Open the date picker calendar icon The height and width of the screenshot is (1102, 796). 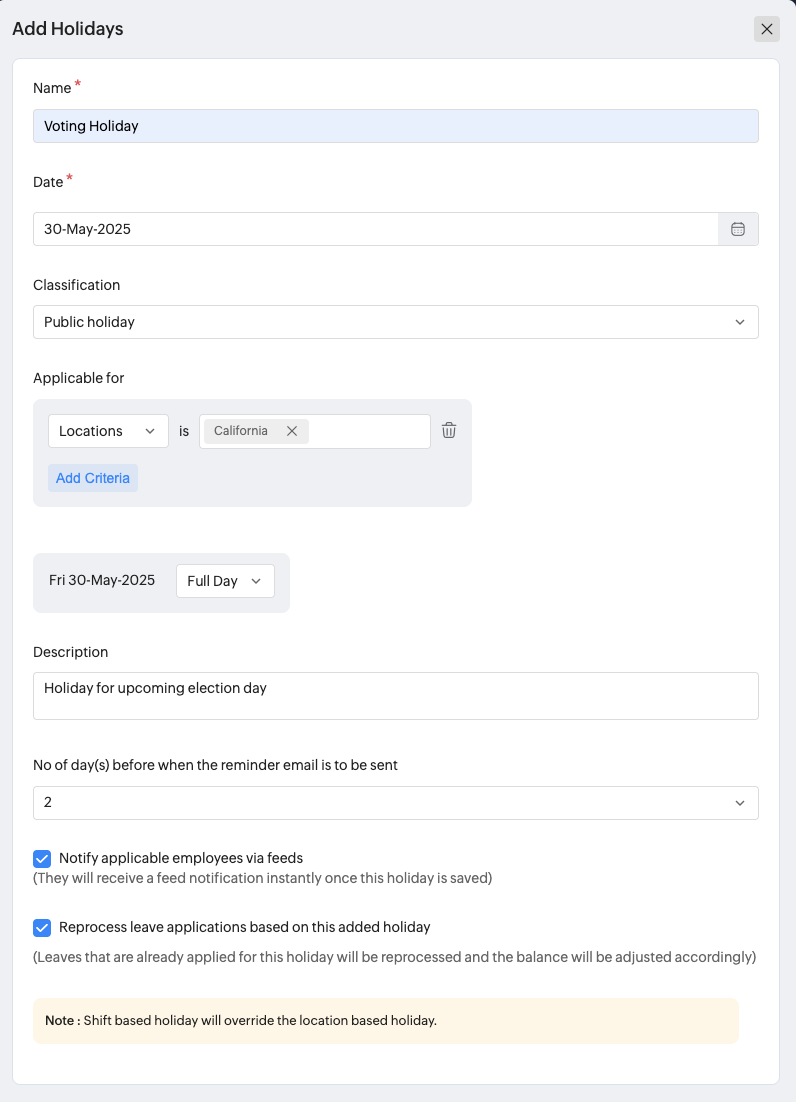[738, 229]
